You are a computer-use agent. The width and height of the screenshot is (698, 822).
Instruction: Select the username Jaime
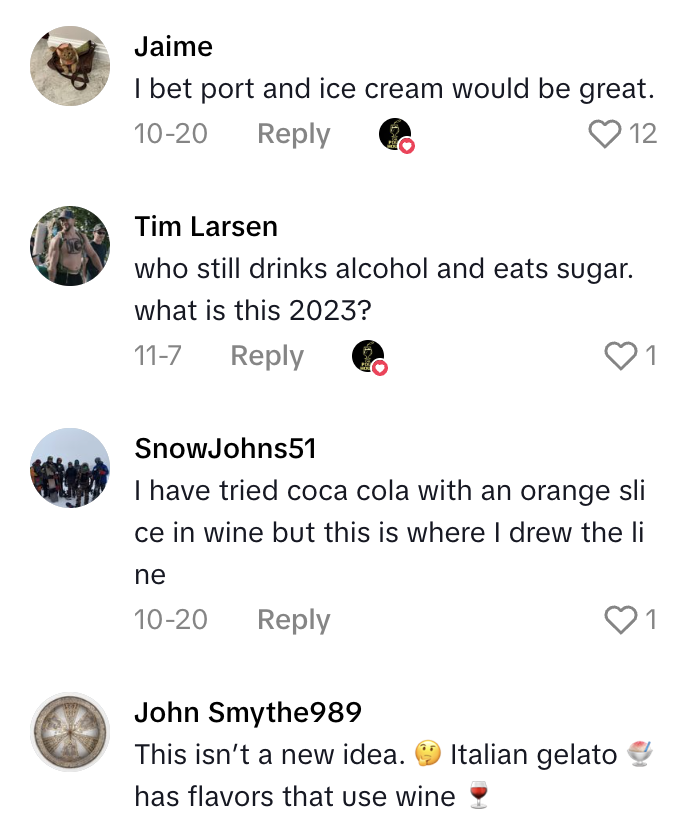[x=171, y=46]
